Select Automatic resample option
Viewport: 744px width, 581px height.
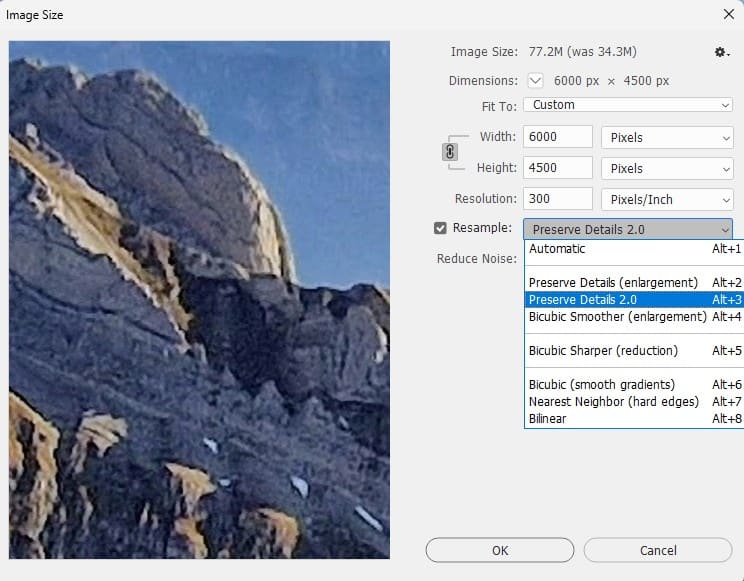pos(558,249)
